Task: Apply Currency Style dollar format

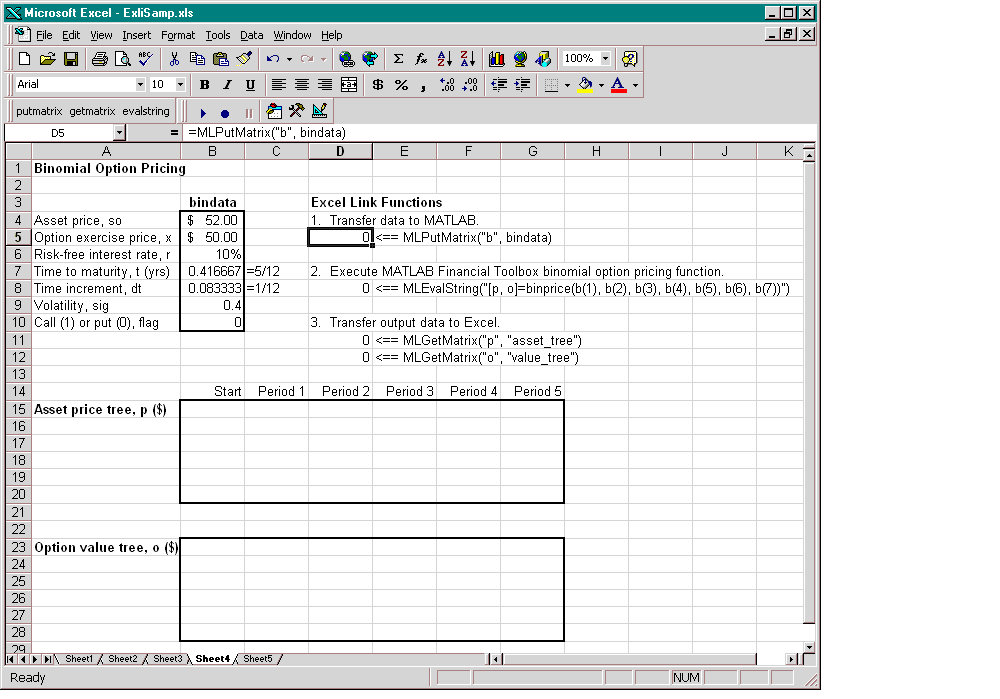Action: click(x=378, y=85)
